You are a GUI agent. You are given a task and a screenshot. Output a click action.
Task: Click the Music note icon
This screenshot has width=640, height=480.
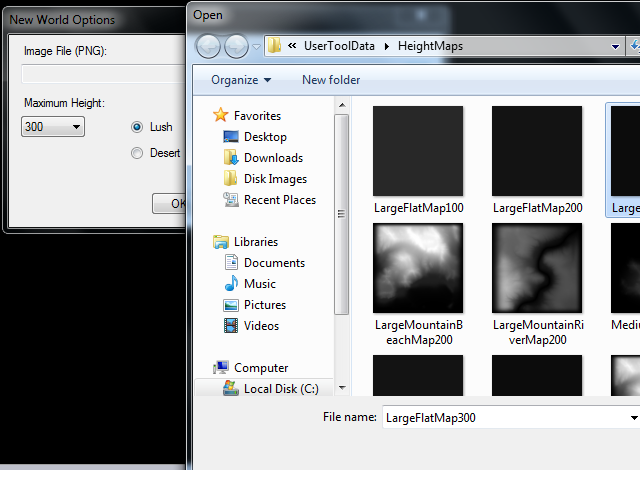(231, 283)
